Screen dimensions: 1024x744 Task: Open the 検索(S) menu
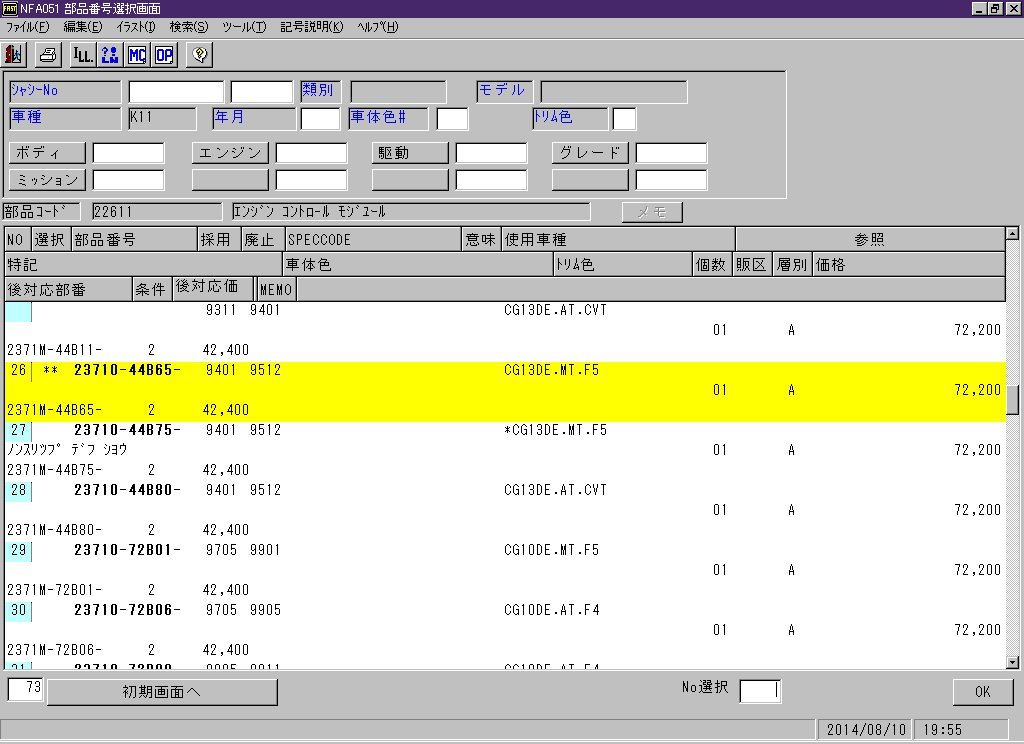pyautogui.click(x=189, y=27)
